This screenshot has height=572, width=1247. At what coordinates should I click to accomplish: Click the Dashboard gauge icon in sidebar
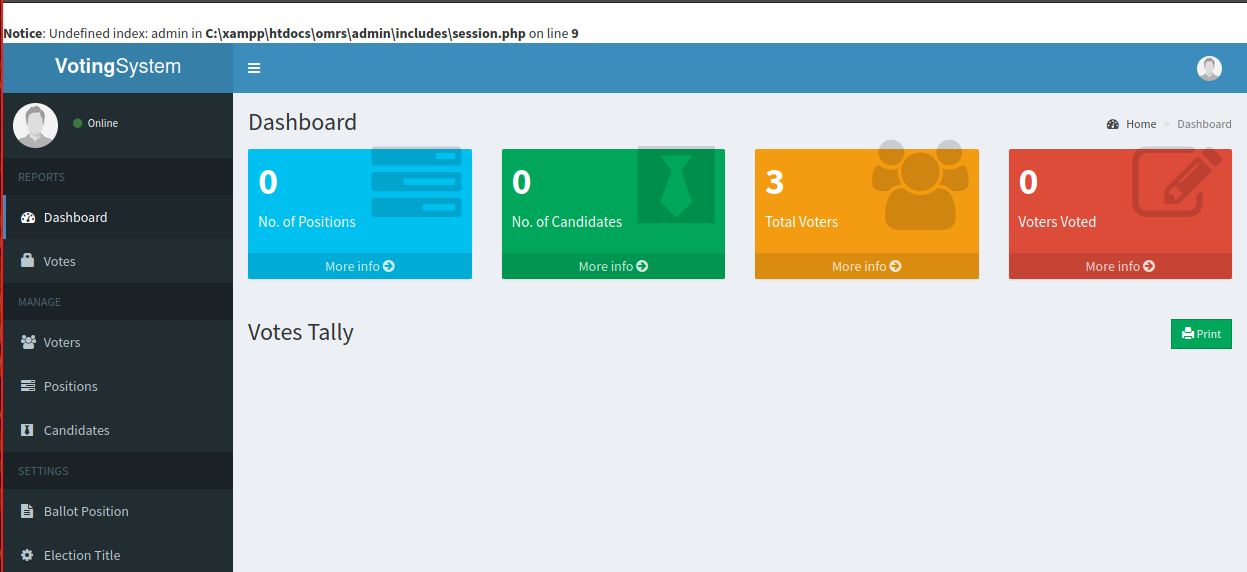point(28,217)
